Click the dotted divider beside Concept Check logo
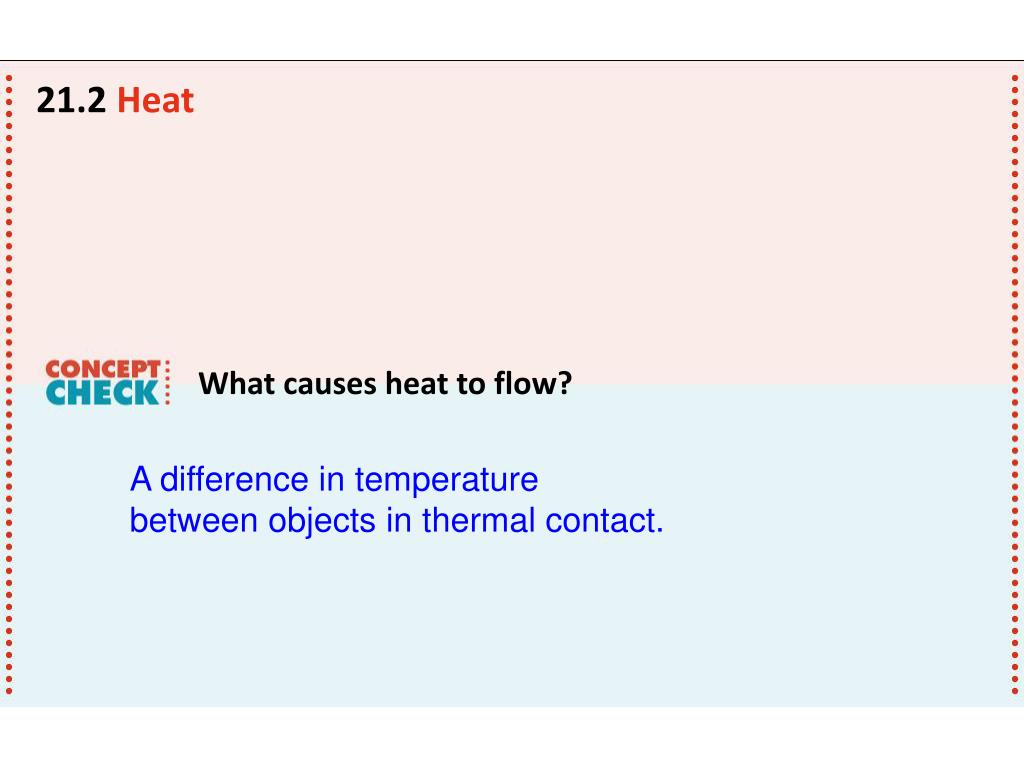 pyautogui.click(x=168, y=383)
